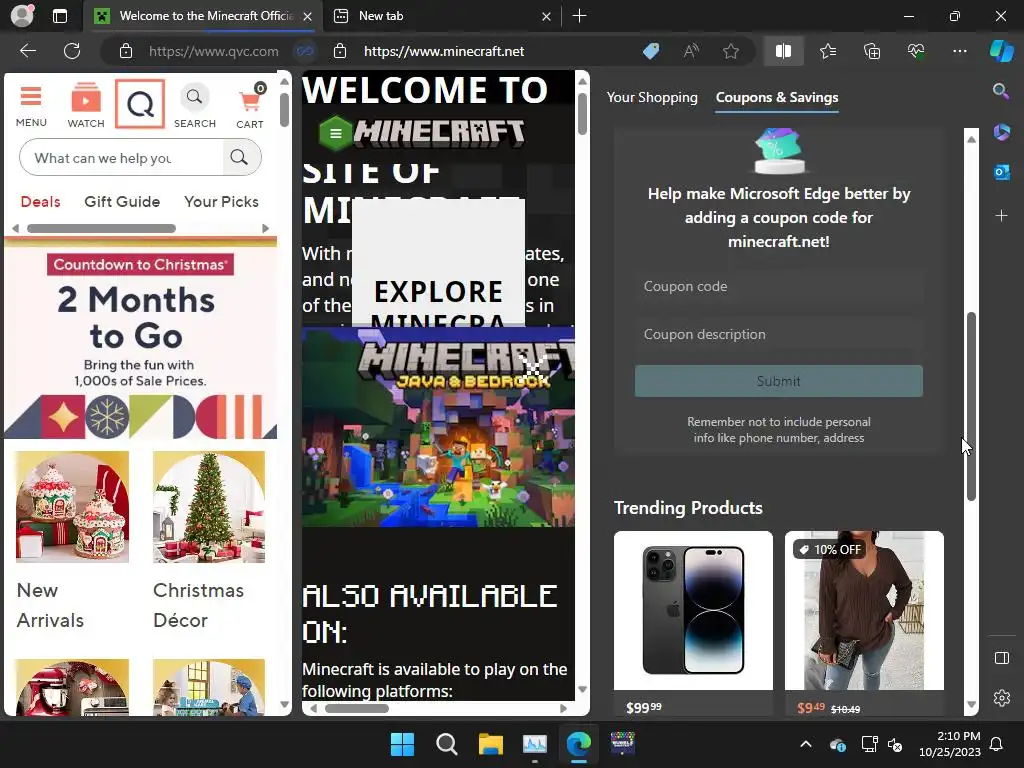Submit the coupon code

point(778,381)
